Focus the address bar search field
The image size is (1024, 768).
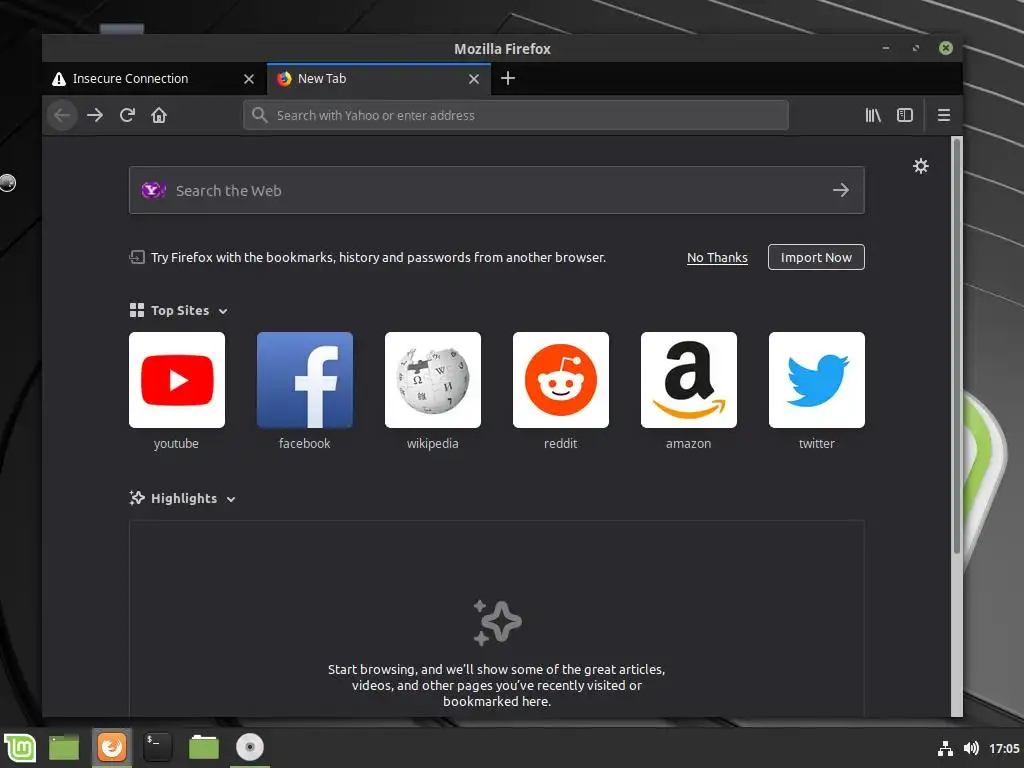click(516, 116)
